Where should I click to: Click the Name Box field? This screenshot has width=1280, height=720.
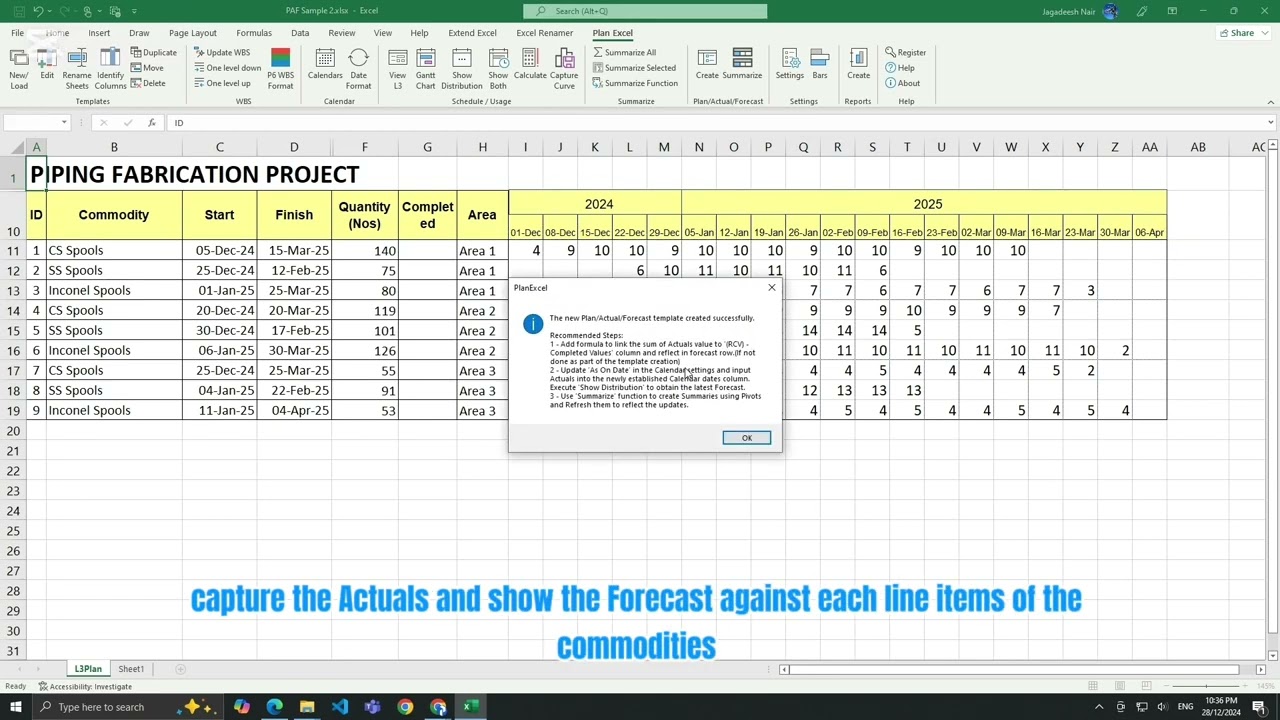[32, 122]
